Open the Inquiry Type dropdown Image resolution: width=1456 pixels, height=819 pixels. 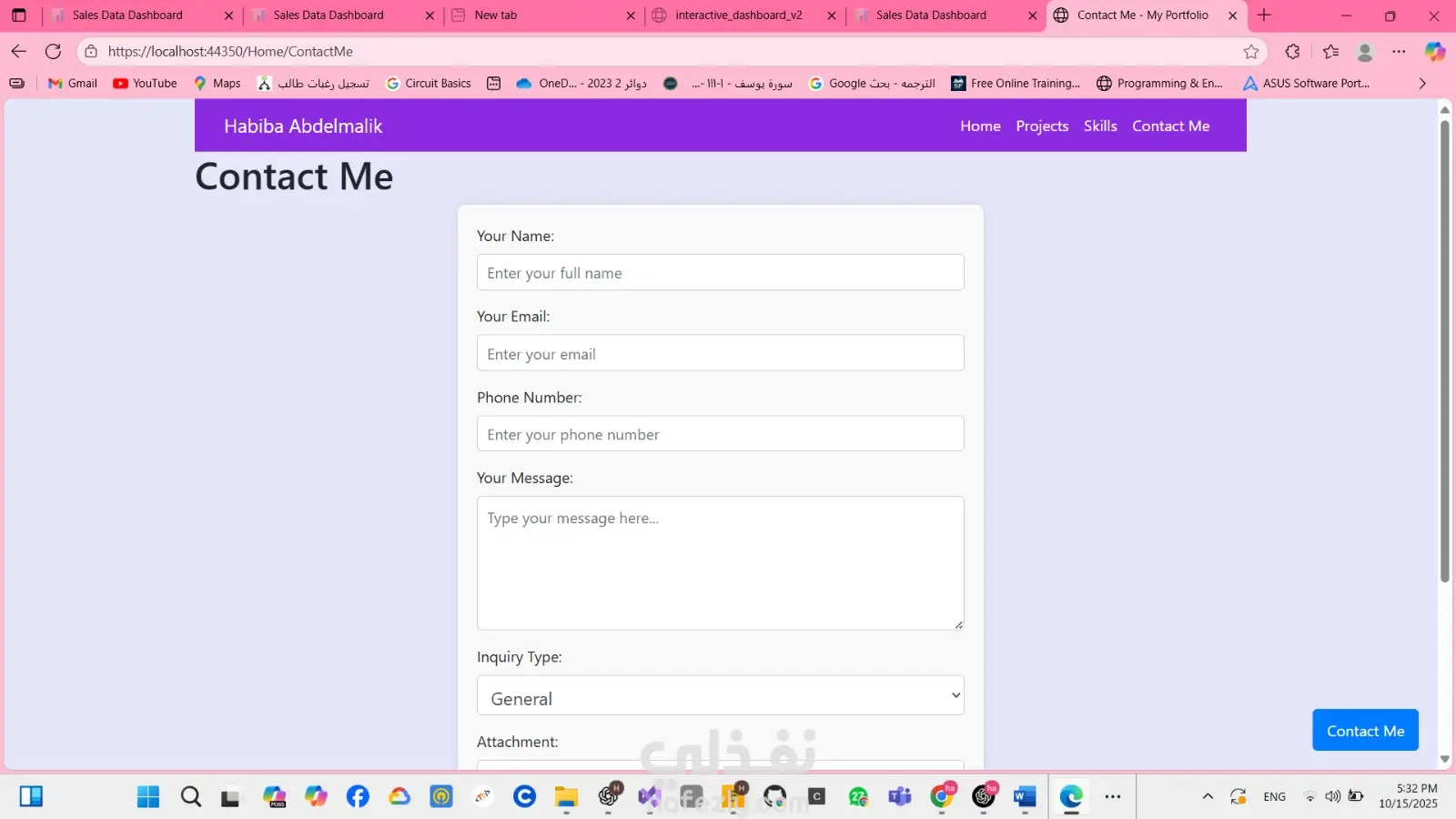721,696
